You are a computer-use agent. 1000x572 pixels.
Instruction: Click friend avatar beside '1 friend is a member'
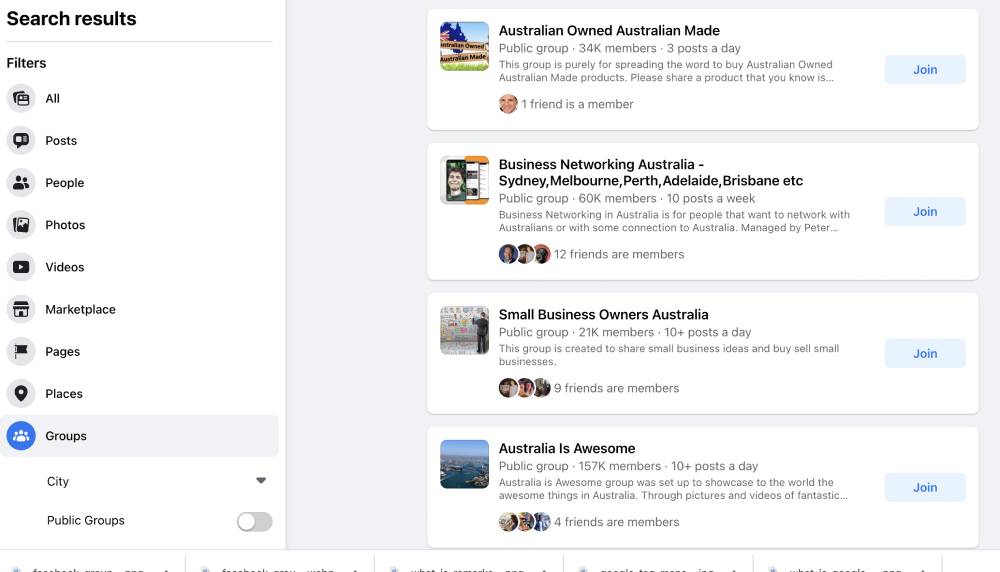tap(508, 104)
